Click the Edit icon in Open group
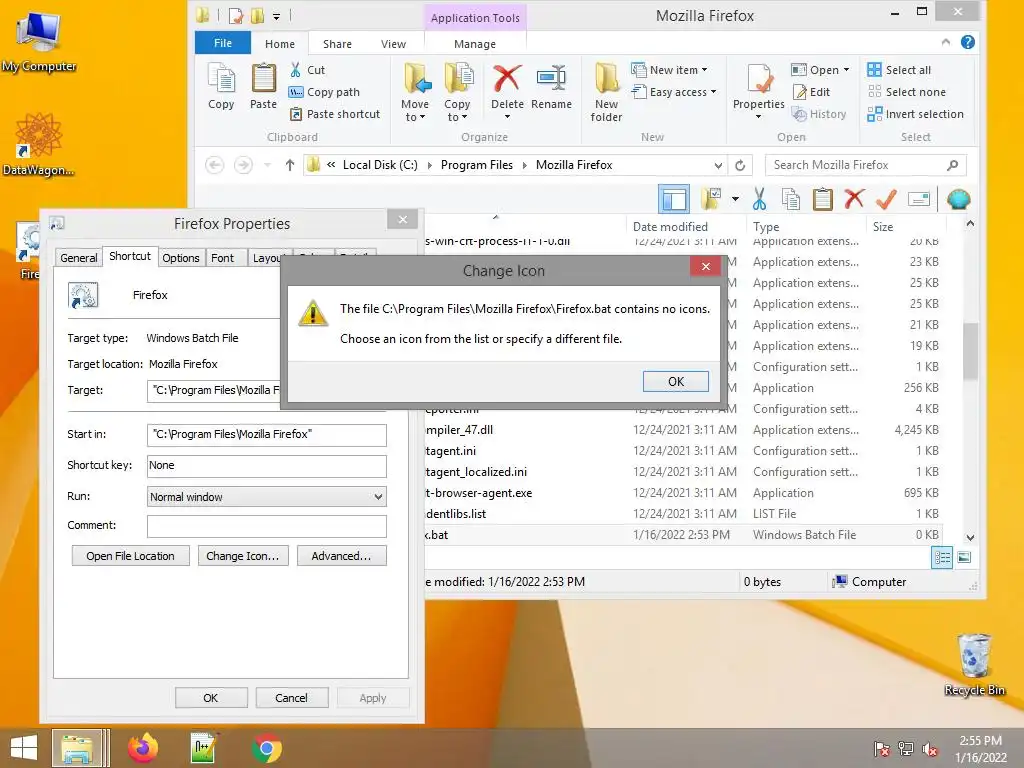Screen dimensions: 1024x768 810,92
